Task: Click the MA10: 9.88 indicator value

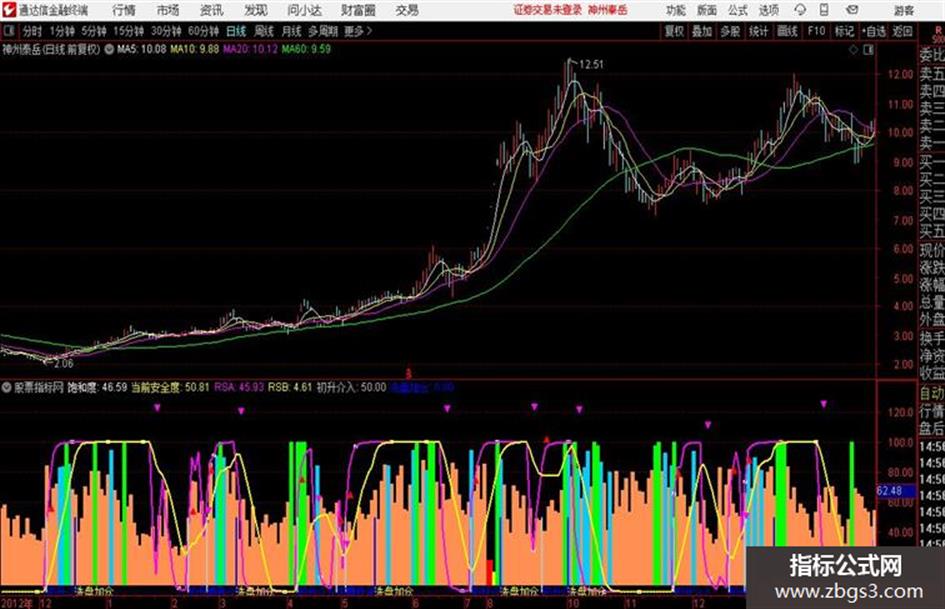Action: click(195, 49)
